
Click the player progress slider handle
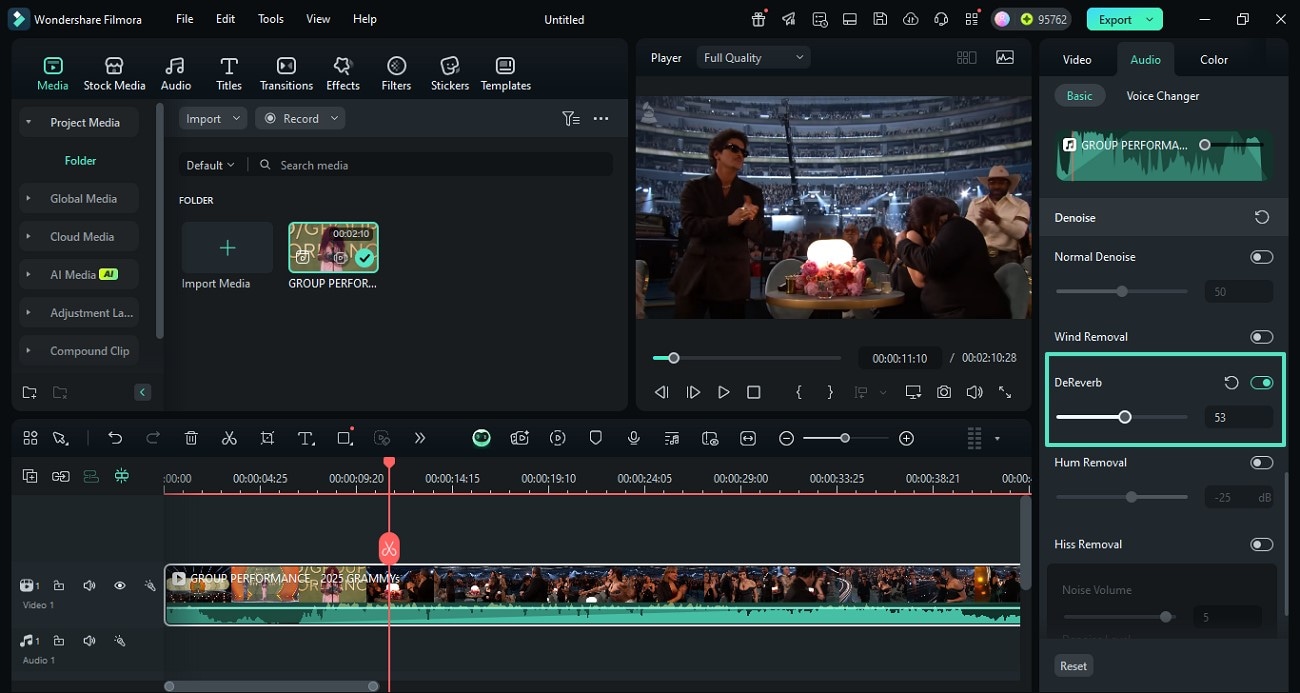tap(674, 358)
